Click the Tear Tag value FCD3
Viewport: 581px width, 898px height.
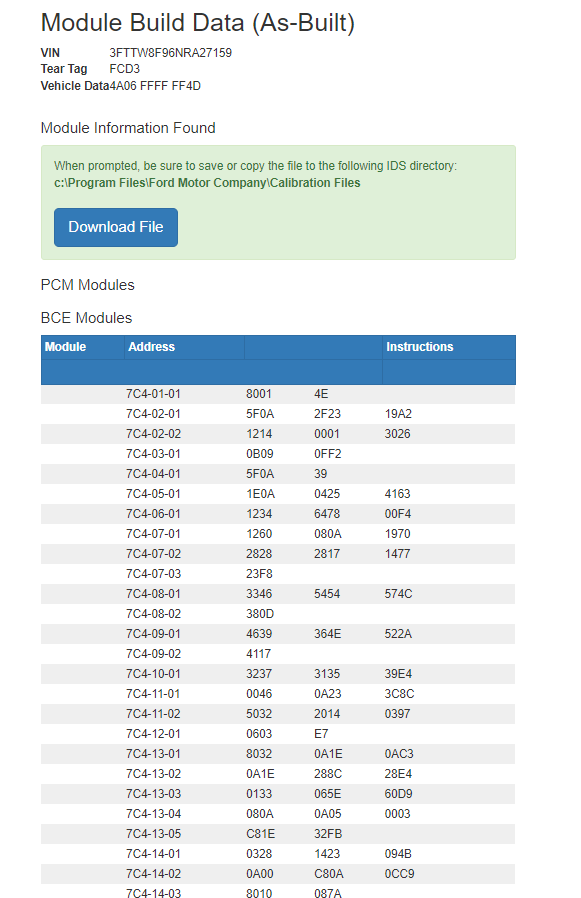click(125, 69)
